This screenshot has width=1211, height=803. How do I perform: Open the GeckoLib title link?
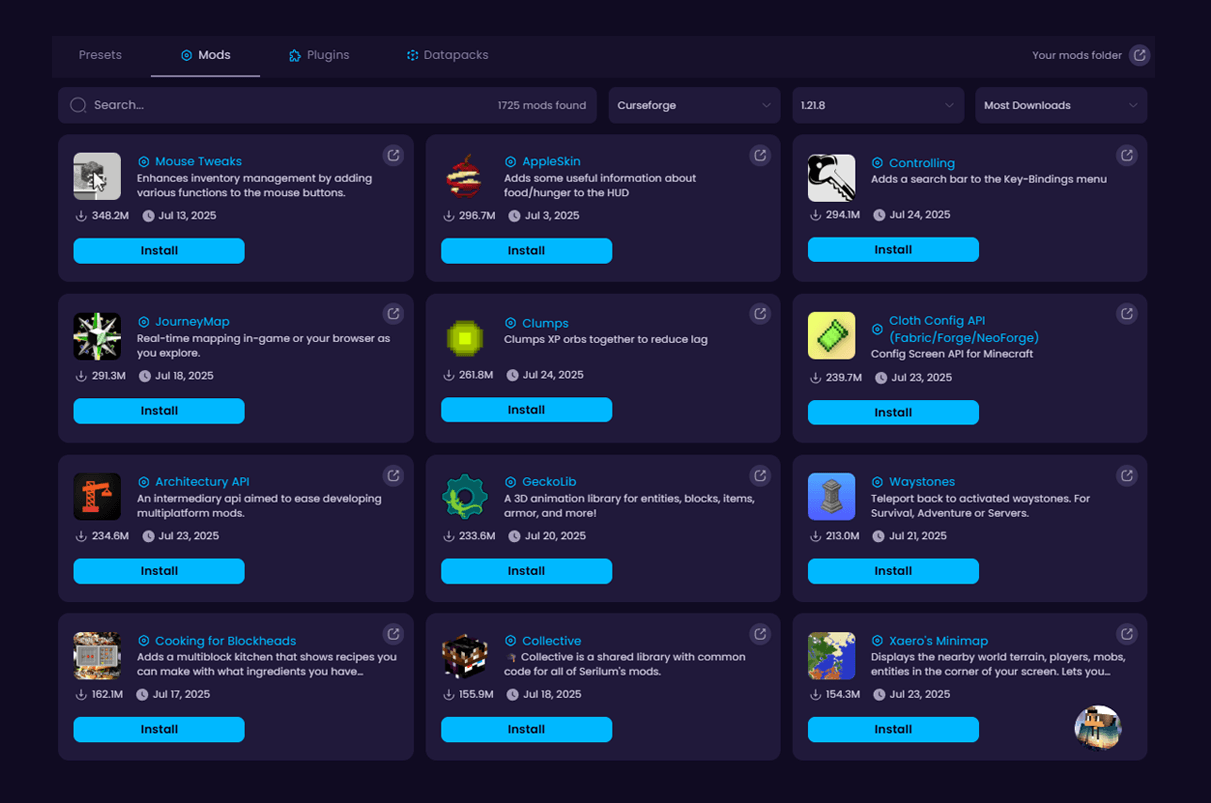coord(549,482)
